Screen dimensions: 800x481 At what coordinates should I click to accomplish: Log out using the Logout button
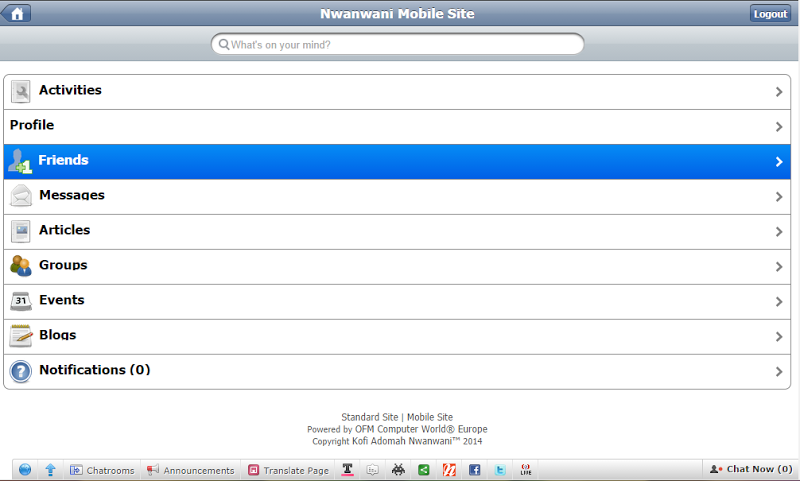coord(770,14)
